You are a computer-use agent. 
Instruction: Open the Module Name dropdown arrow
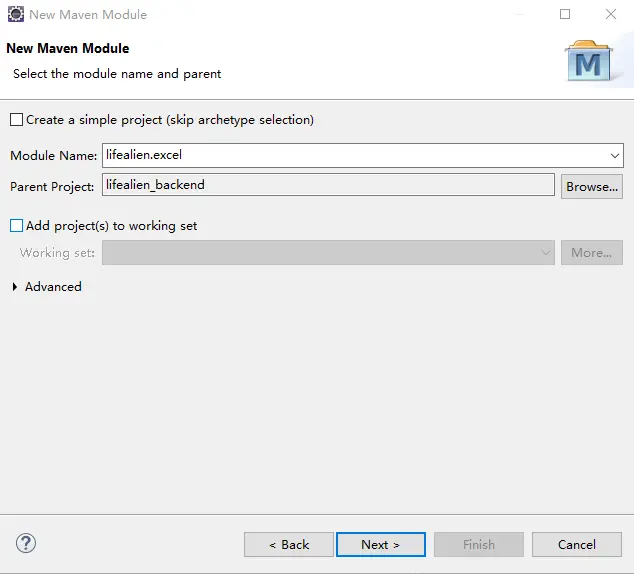615,156
